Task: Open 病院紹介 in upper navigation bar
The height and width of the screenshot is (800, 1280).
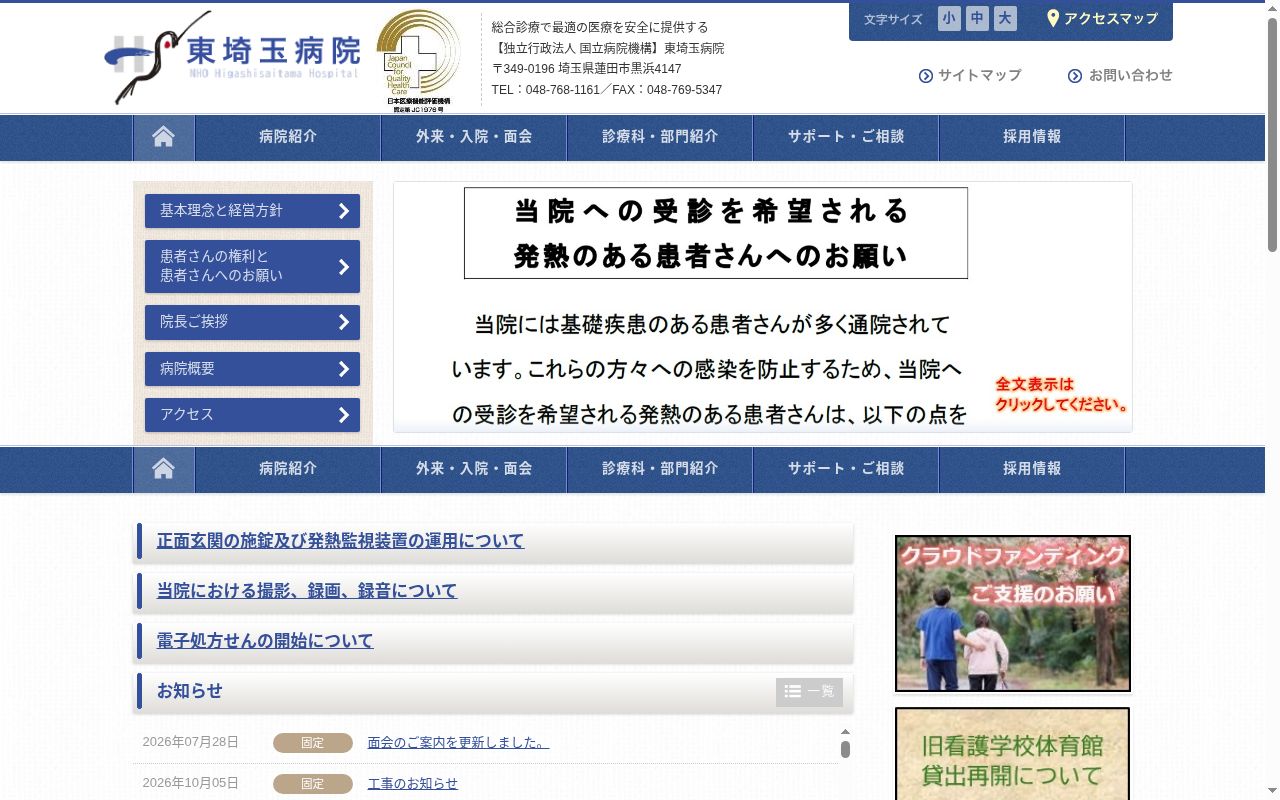Action: [288, 137]
